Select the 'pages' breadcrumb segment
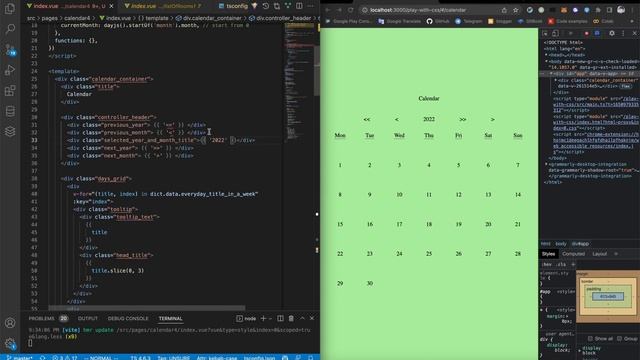Image resolution: width=640 pixels, height=360 pixels. [x=49, y=18]
